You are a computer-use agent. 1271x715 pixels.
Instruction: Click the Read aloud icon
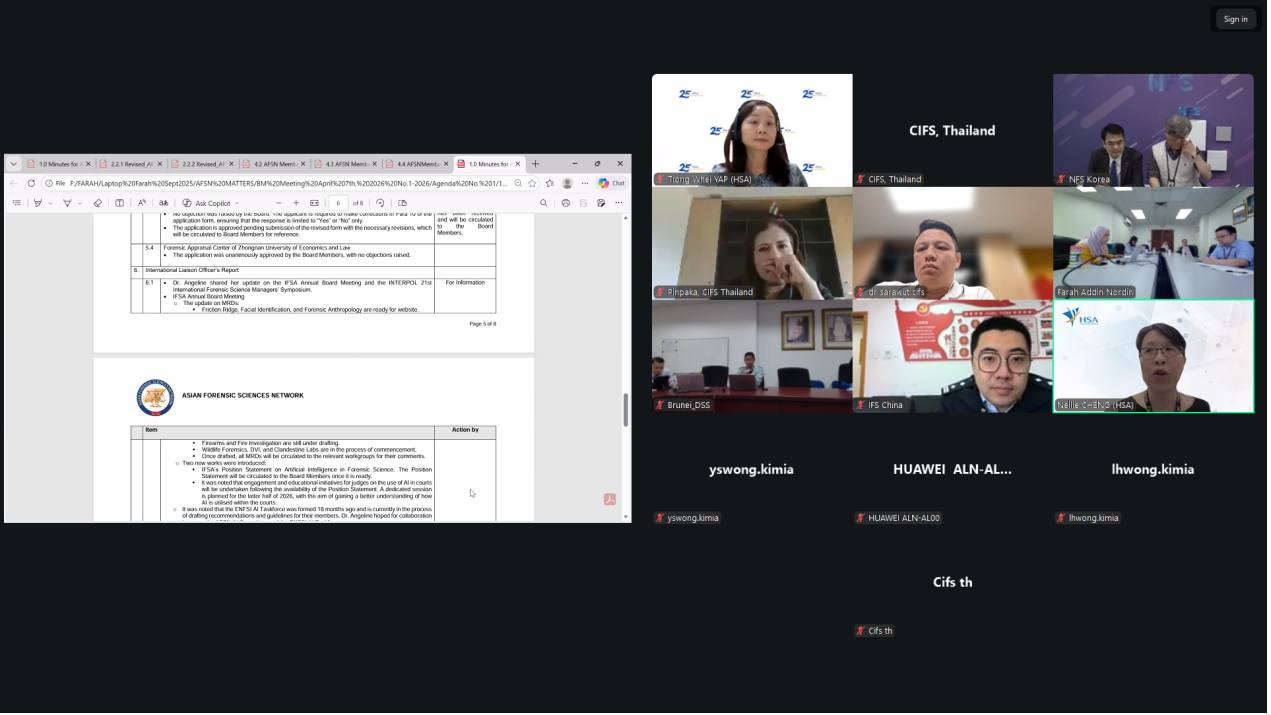tap(141, 203)
